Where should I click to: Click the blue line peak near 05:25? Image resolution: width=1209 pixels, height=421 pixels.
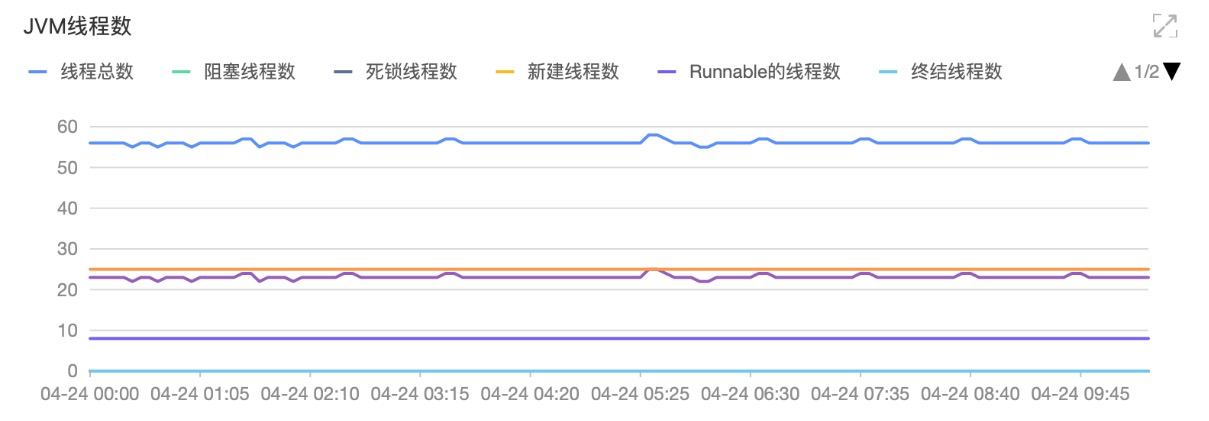652,135
